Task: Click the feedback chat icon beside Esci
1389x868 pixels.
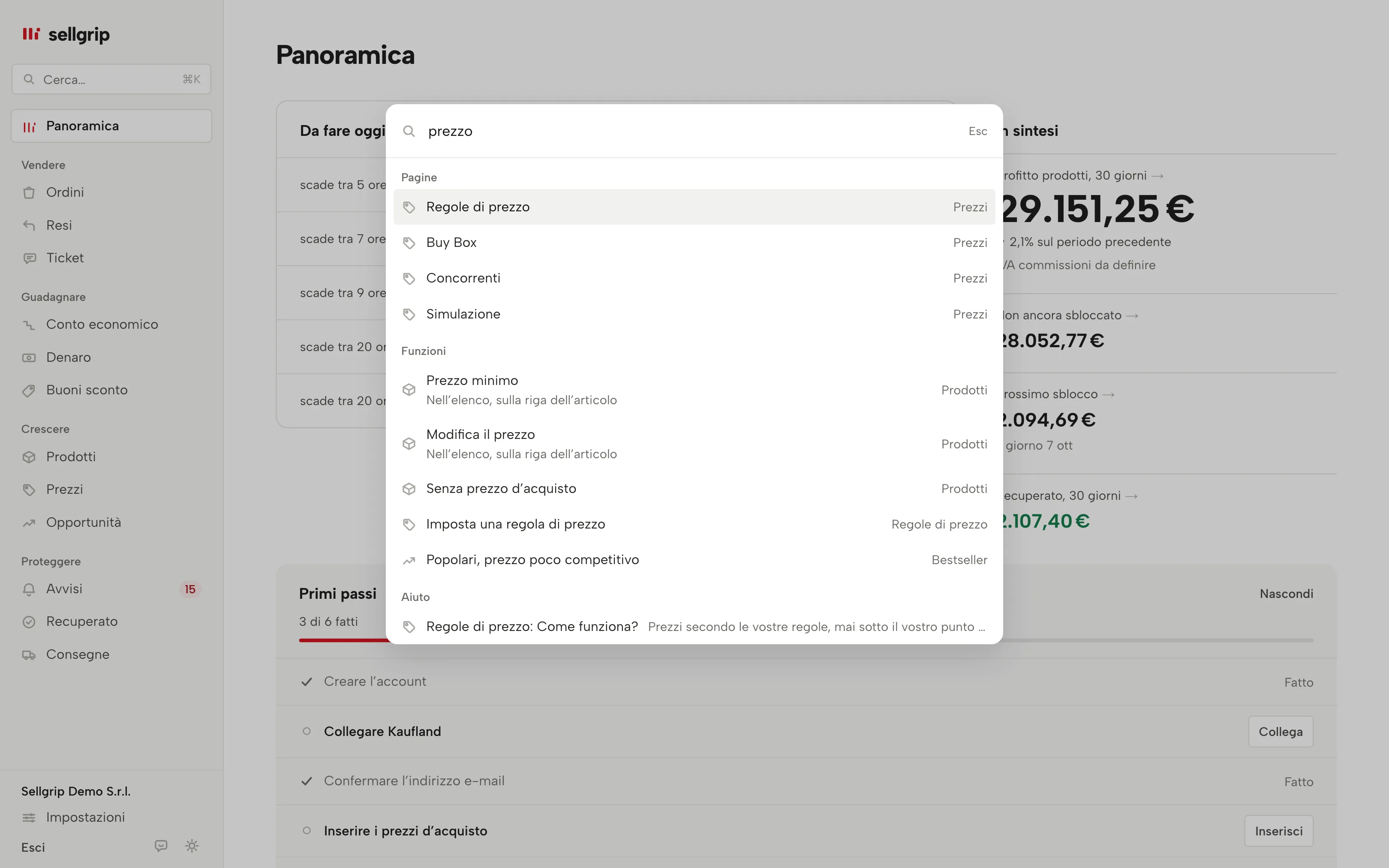Action: point(161,846)
